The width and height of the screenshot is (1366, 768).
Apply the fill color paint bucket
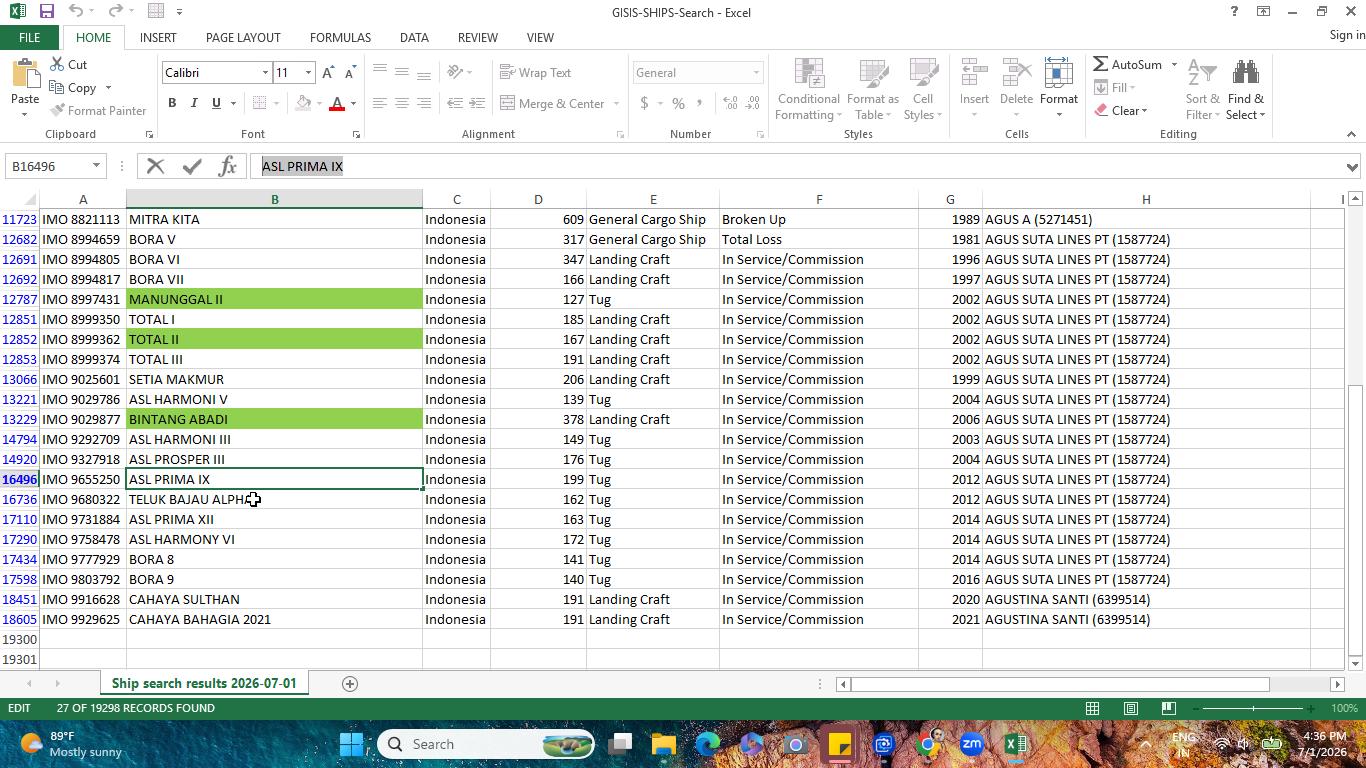pyautogui.click(x=304, y=103)
